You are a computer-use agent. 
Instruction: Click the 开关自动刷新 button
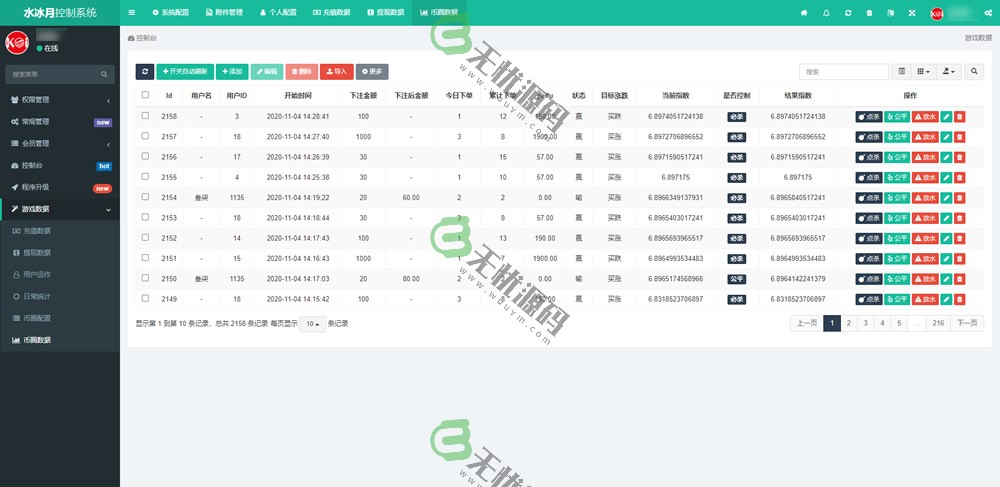185,72
